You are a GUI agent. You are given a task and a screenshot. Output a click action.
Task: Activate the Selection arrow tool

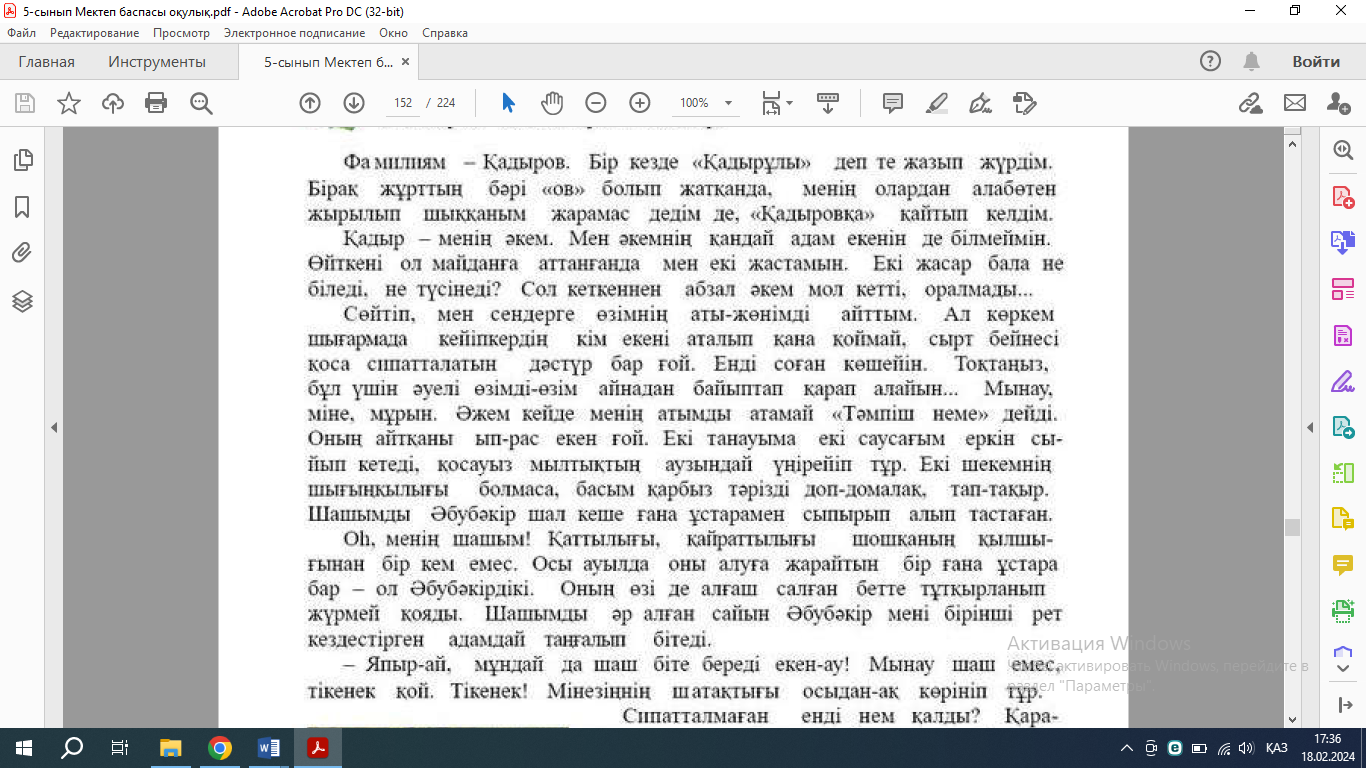click(x=509, y=103)
